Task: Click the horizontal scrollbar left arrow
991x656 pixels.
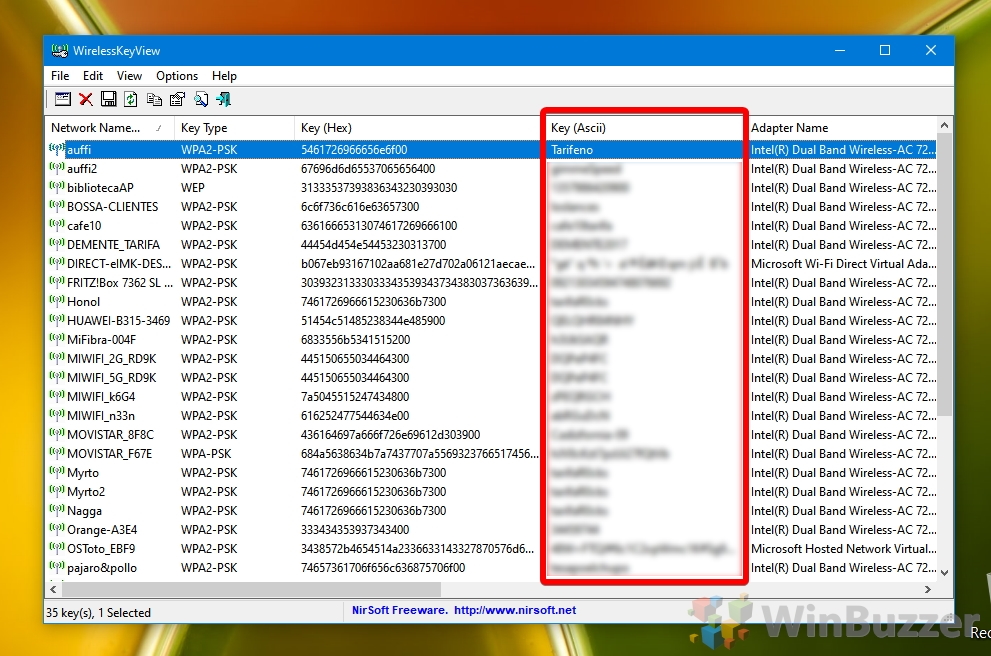Action: (53, 589)
